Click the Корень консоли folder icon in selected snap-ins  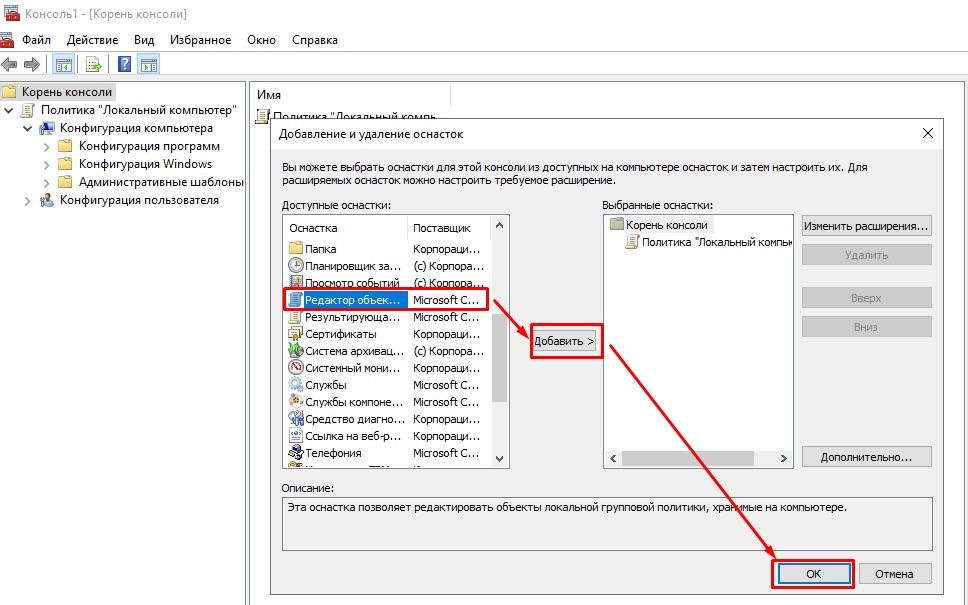pos(616,224)
